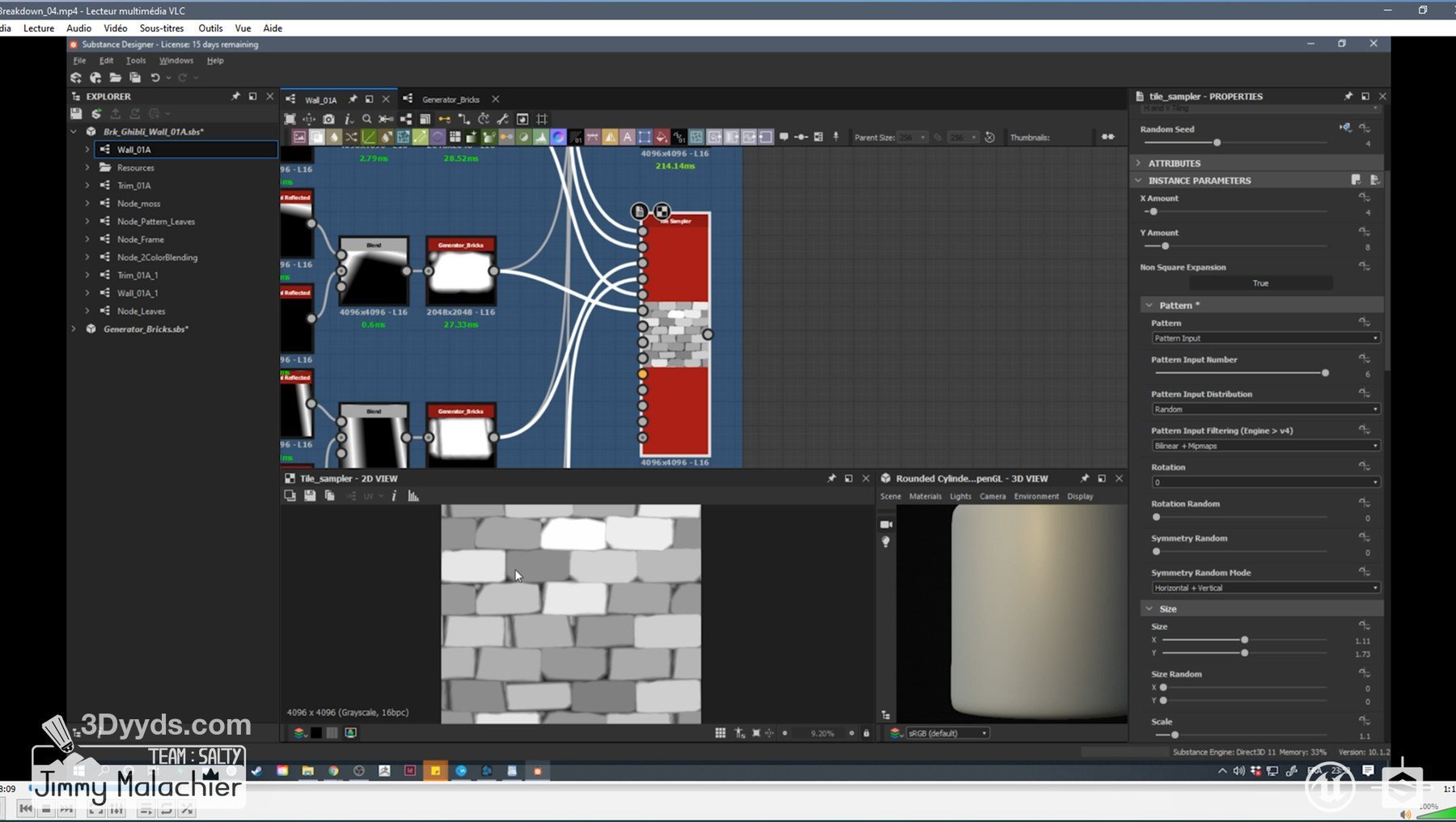Viewport: 1456px width, 822px height.
Task: Toggle Non Square Expansion True button
Action: point(1259,283)
